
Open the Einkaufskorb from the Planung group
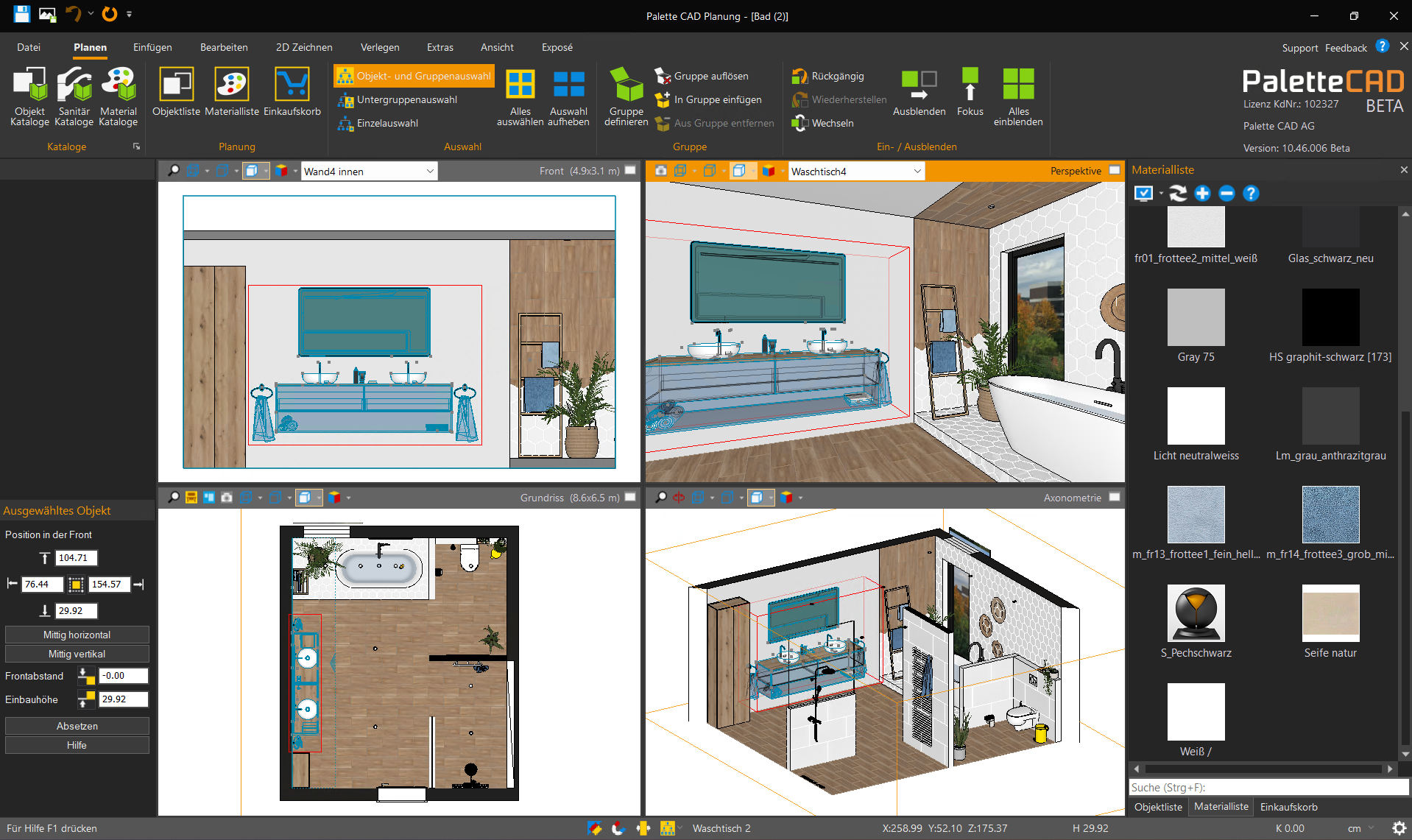292,92
